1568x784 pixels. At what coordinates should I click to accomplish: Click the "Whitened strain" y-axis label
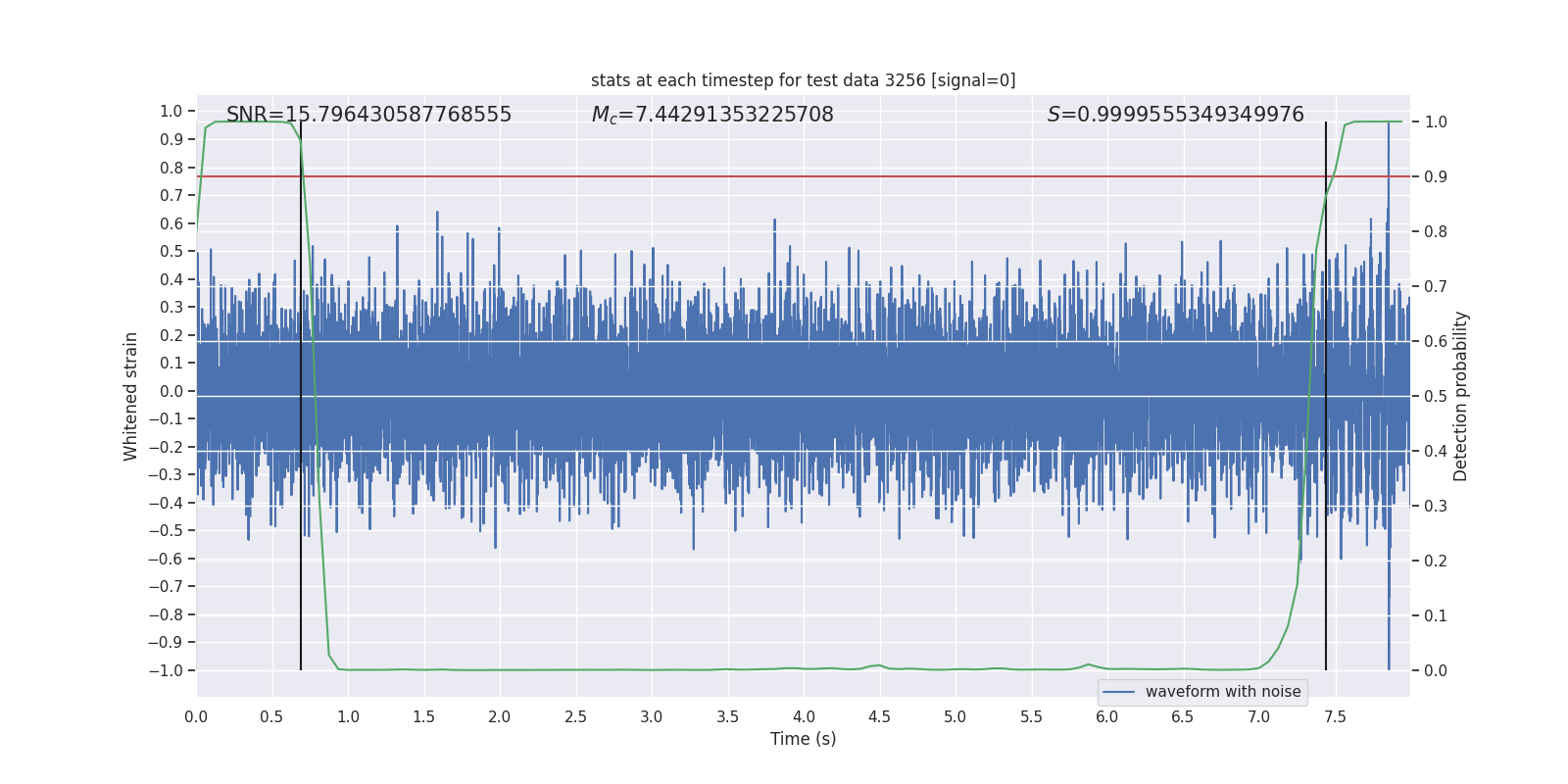click(130, 396)
